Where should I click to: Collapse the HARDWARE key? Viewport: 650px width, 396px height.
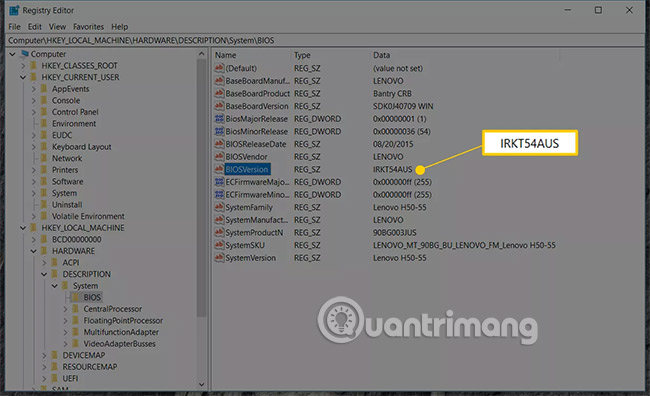(x=34, y=251)
